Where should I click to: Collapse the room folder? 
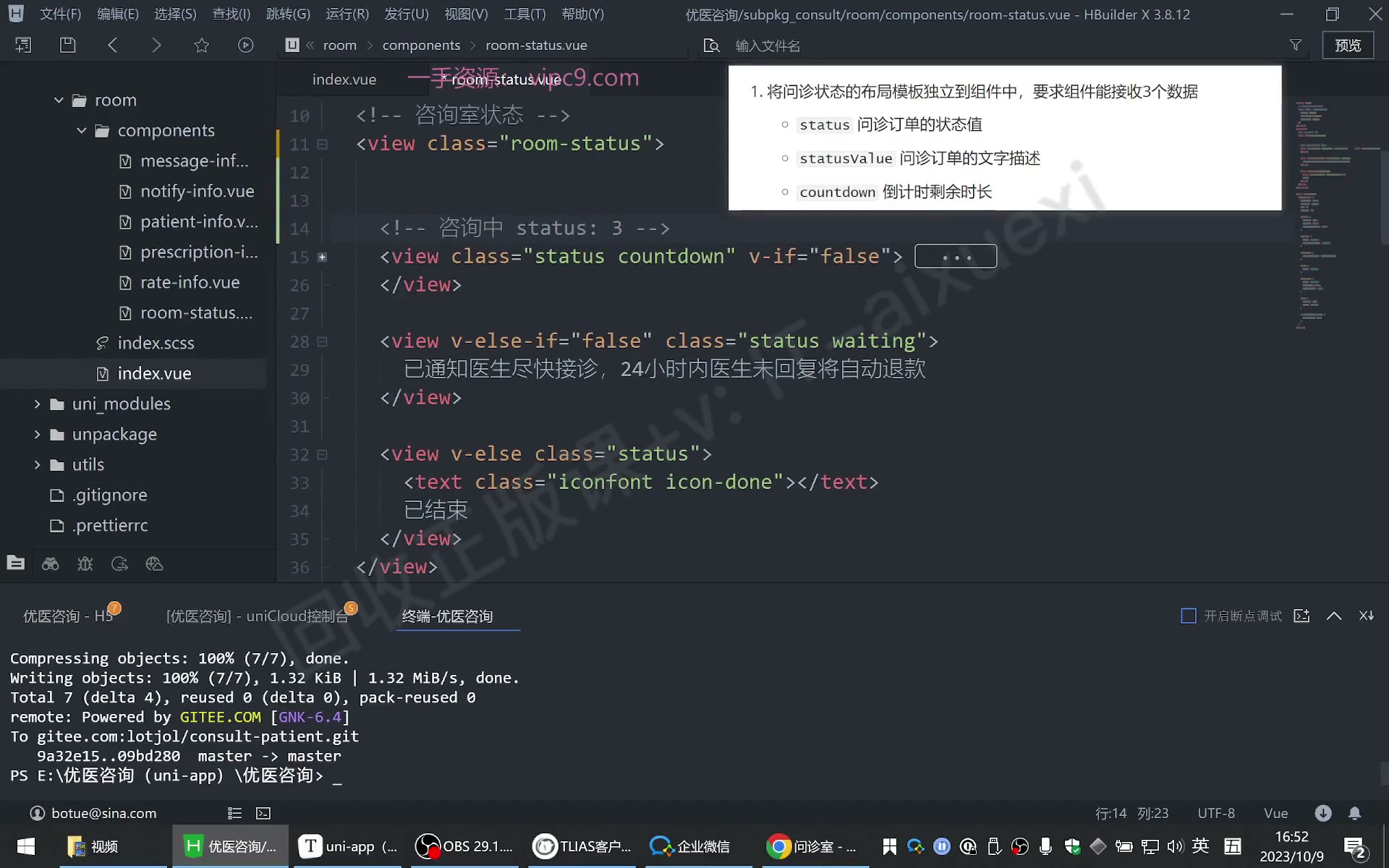(59, 100)
